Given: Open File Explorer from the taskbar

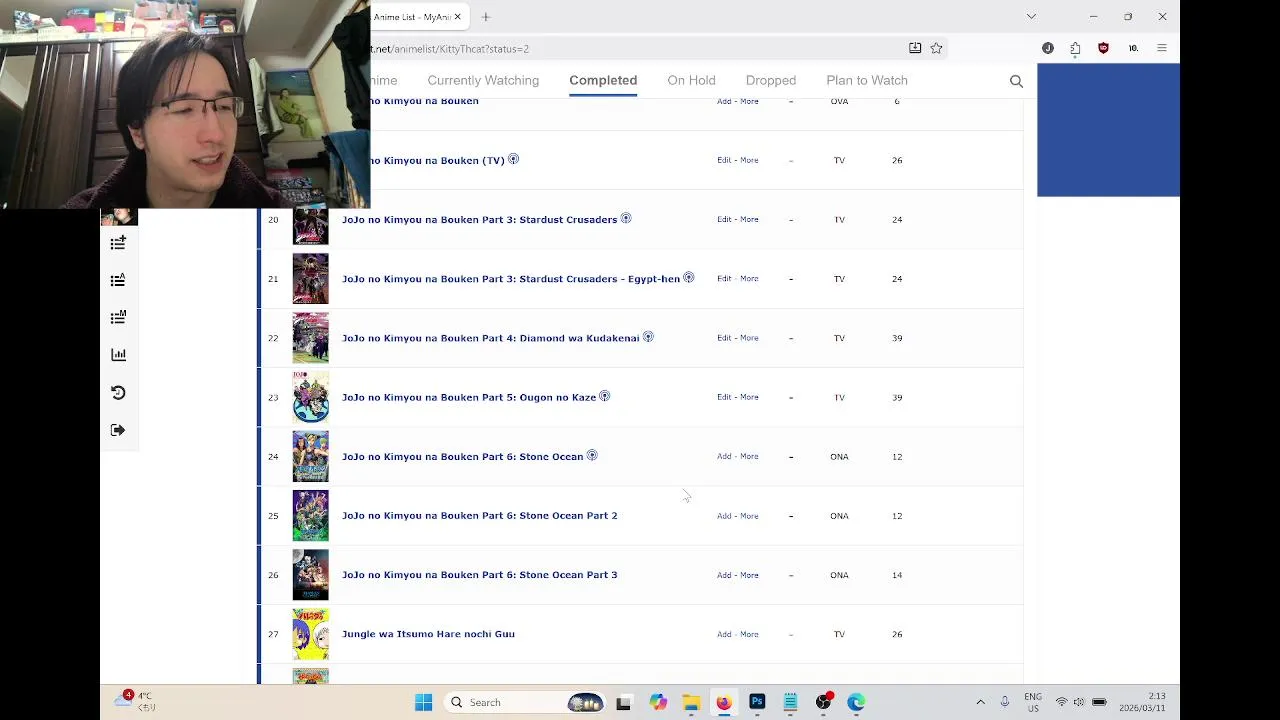Looking at the screenshot, I should (690, 702).
